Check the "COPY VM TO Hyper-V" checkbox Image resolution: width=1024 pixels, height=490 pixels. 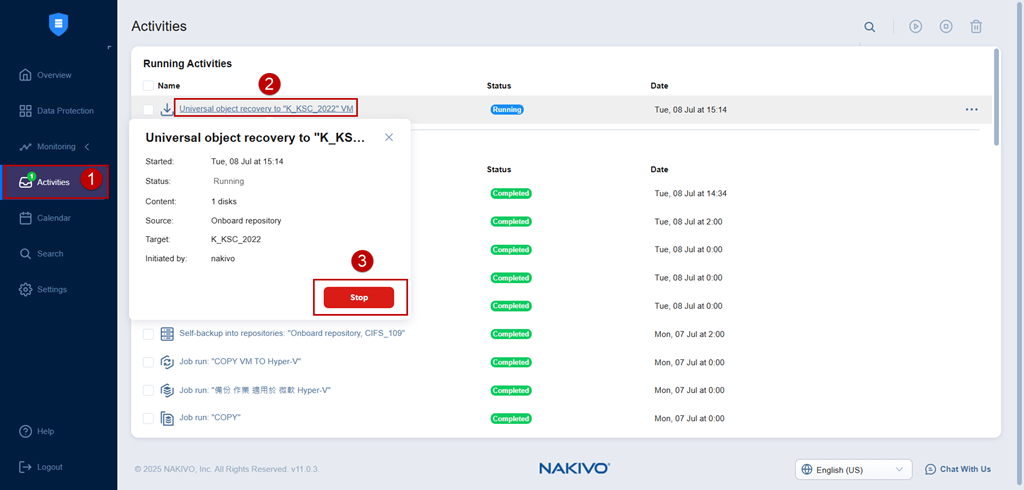tap(148, 363)
